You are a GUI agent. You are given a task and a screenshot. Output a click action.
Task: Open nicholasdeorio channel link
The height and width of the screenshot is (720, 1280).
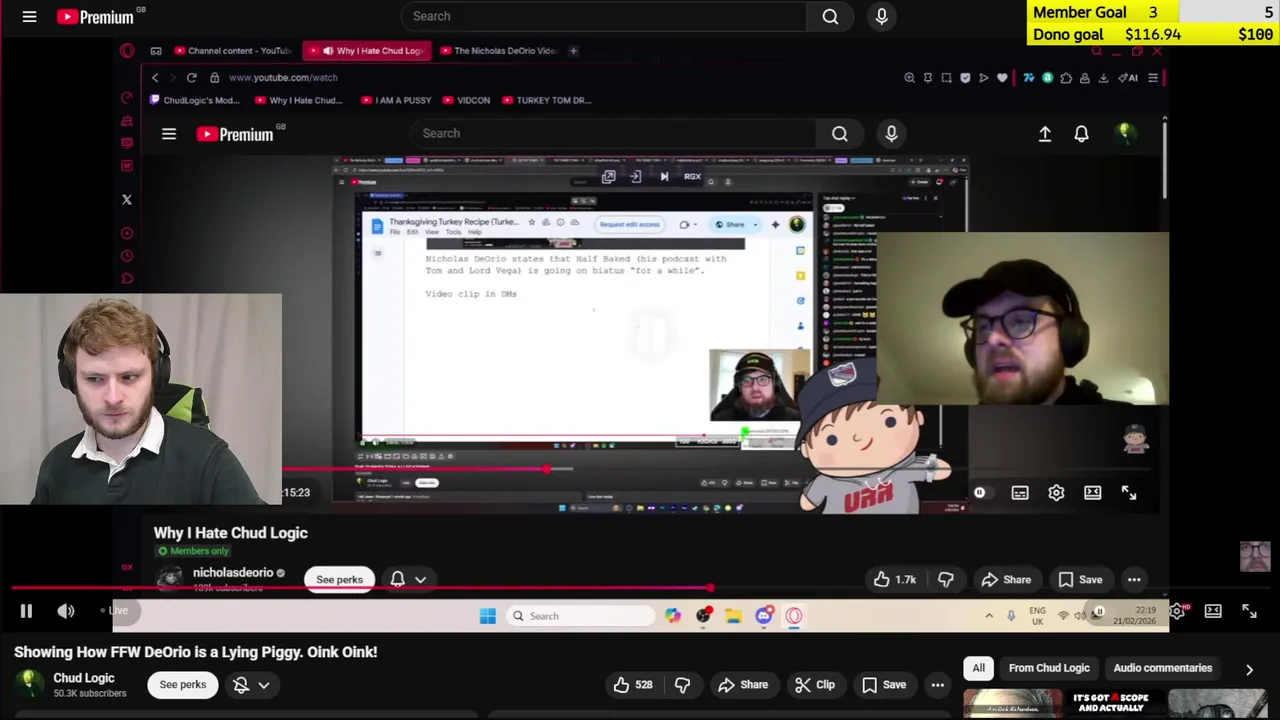tap(233, 573)
